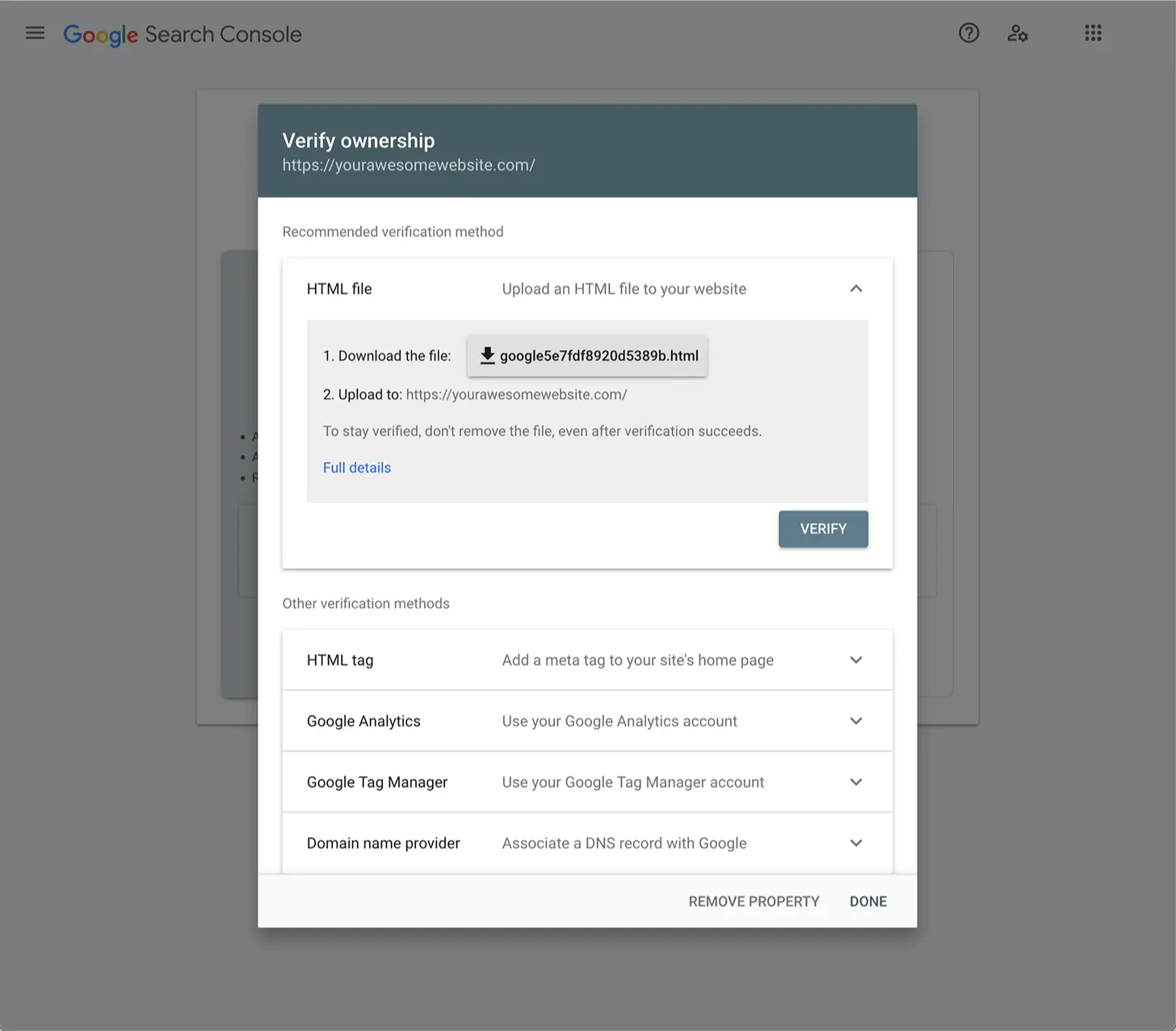Screen dimensions: 1176x1031
Task: Expand the Google Analytics chevron
Action: pyautogui.click(x=855, y=721)
